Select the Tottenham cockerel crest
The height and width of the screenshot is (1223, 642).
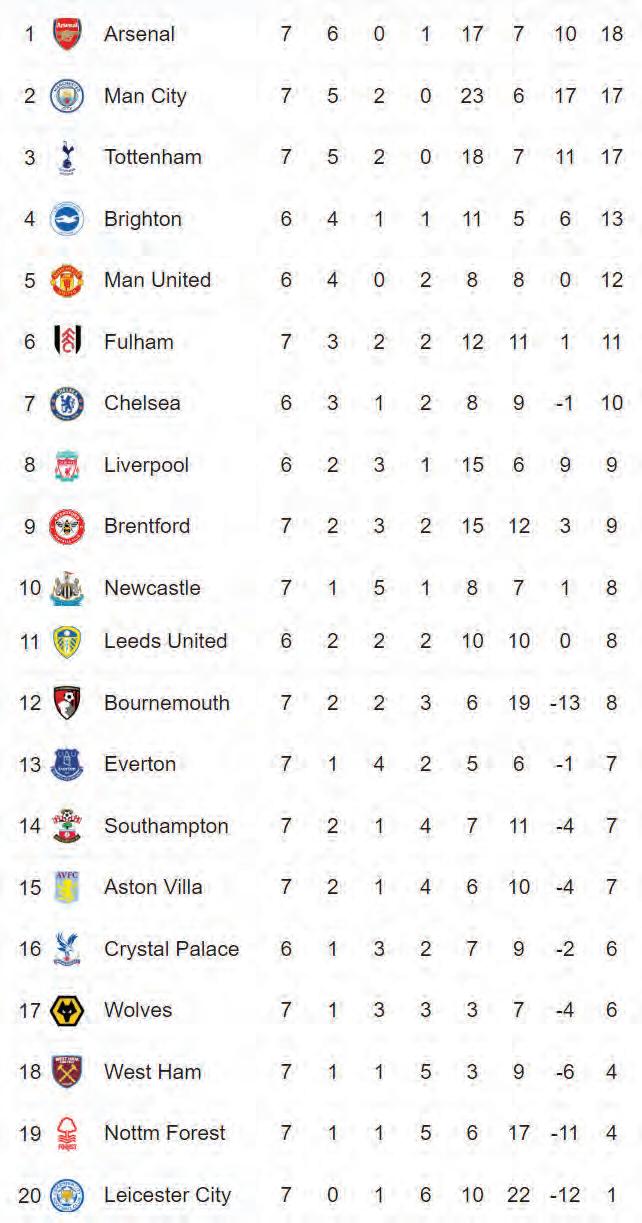67,157
